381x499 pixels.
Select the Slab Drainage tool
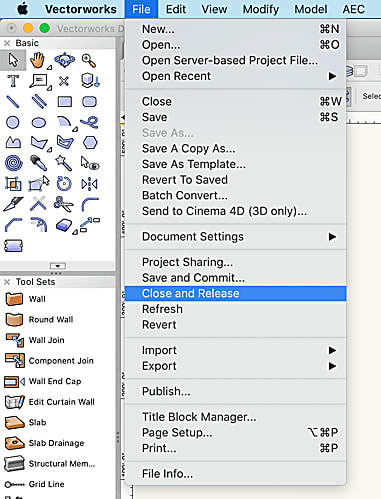[45, 443]
